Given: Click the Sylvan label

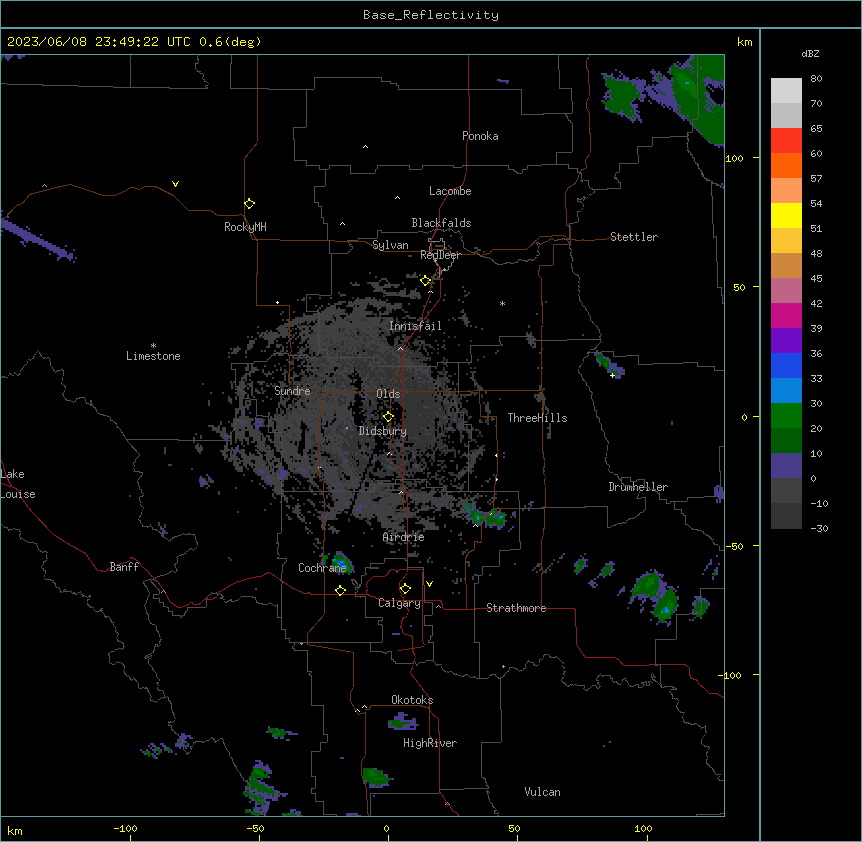Looking at the screenshot, I should click(390, 245).
